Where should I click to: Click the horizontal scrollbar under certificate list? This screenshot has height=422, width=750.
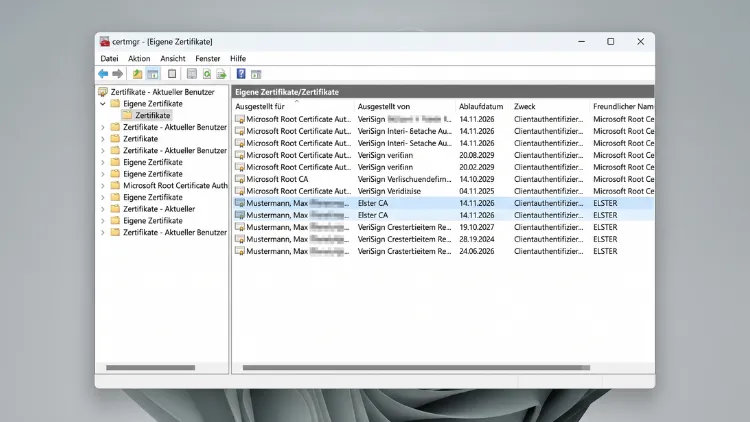[x=416, y=367]
